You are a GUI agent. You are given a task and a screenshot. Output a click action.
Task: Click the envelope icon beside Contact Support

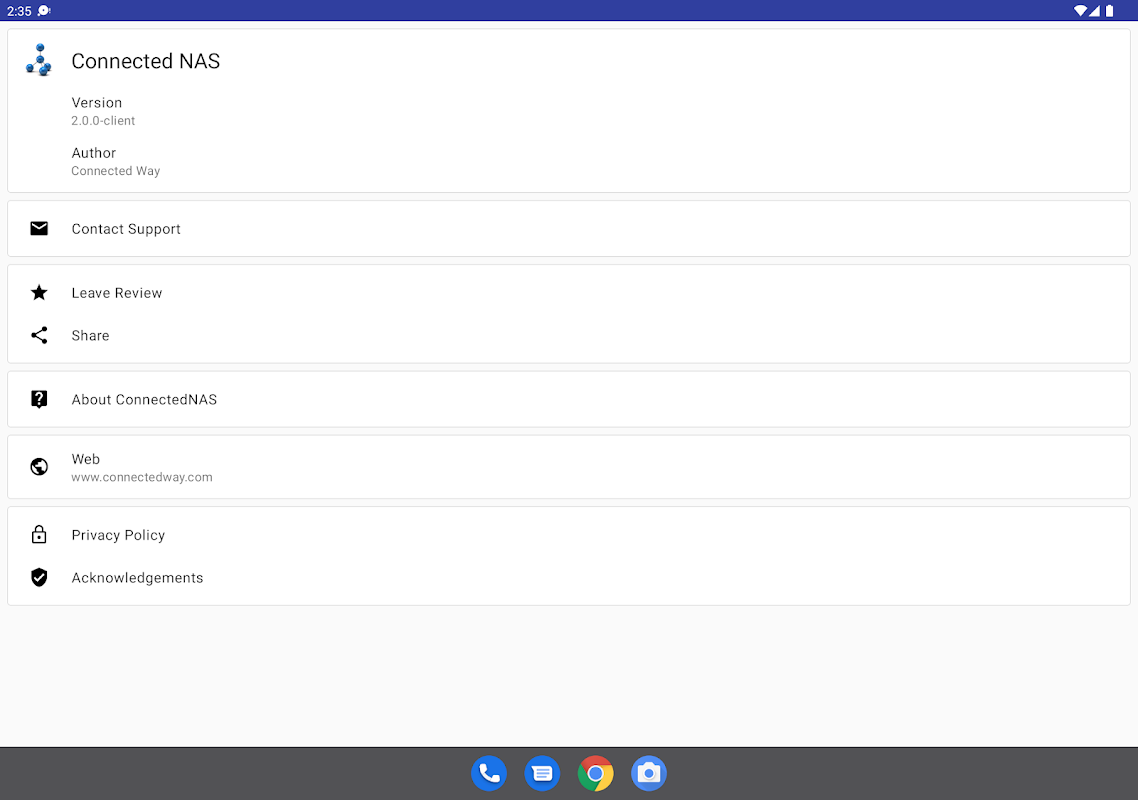point(39,229)
